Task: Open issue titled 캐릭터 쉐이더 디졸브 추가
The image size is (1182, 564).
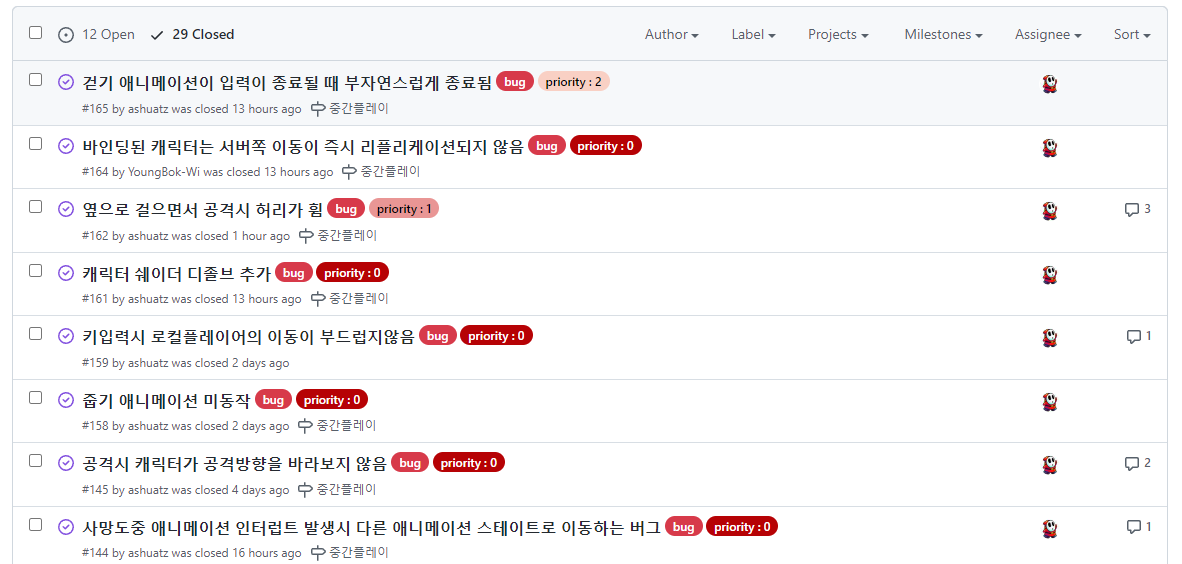Action: coord(176,273)
